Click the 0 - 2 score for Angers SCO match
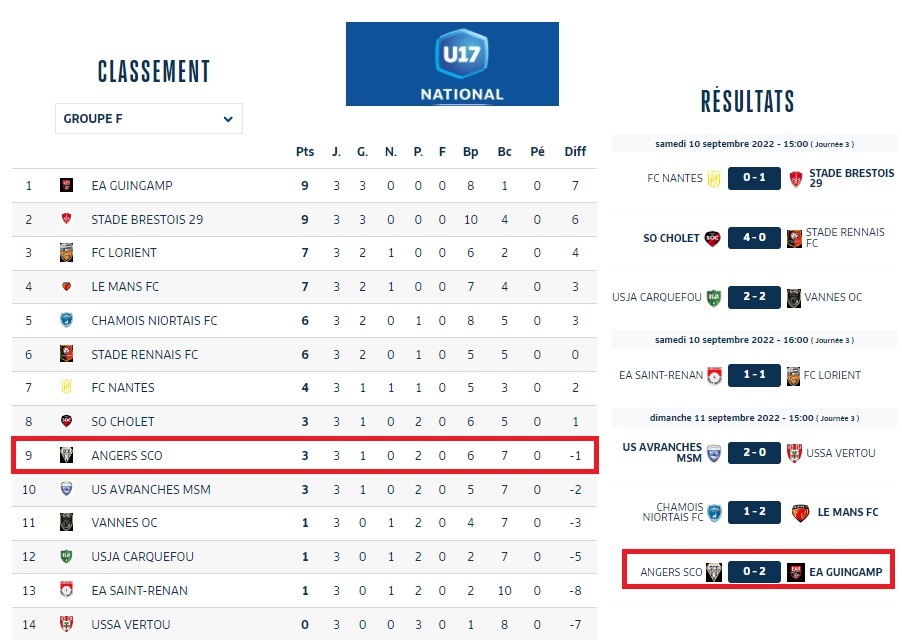The height and width of the screenshot is (640, 902). tap(753, 572)
